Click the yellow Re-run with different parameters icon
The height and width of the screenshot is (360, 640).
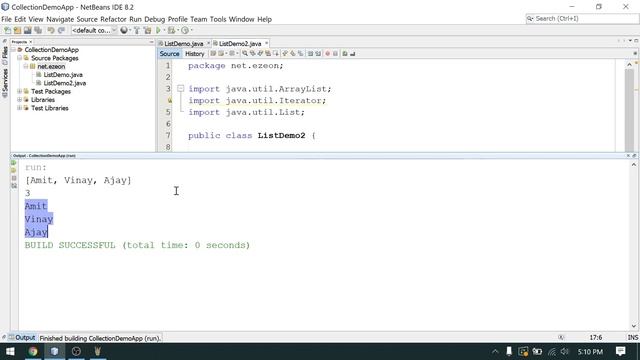pyautogui.click(x=13, y=170)
